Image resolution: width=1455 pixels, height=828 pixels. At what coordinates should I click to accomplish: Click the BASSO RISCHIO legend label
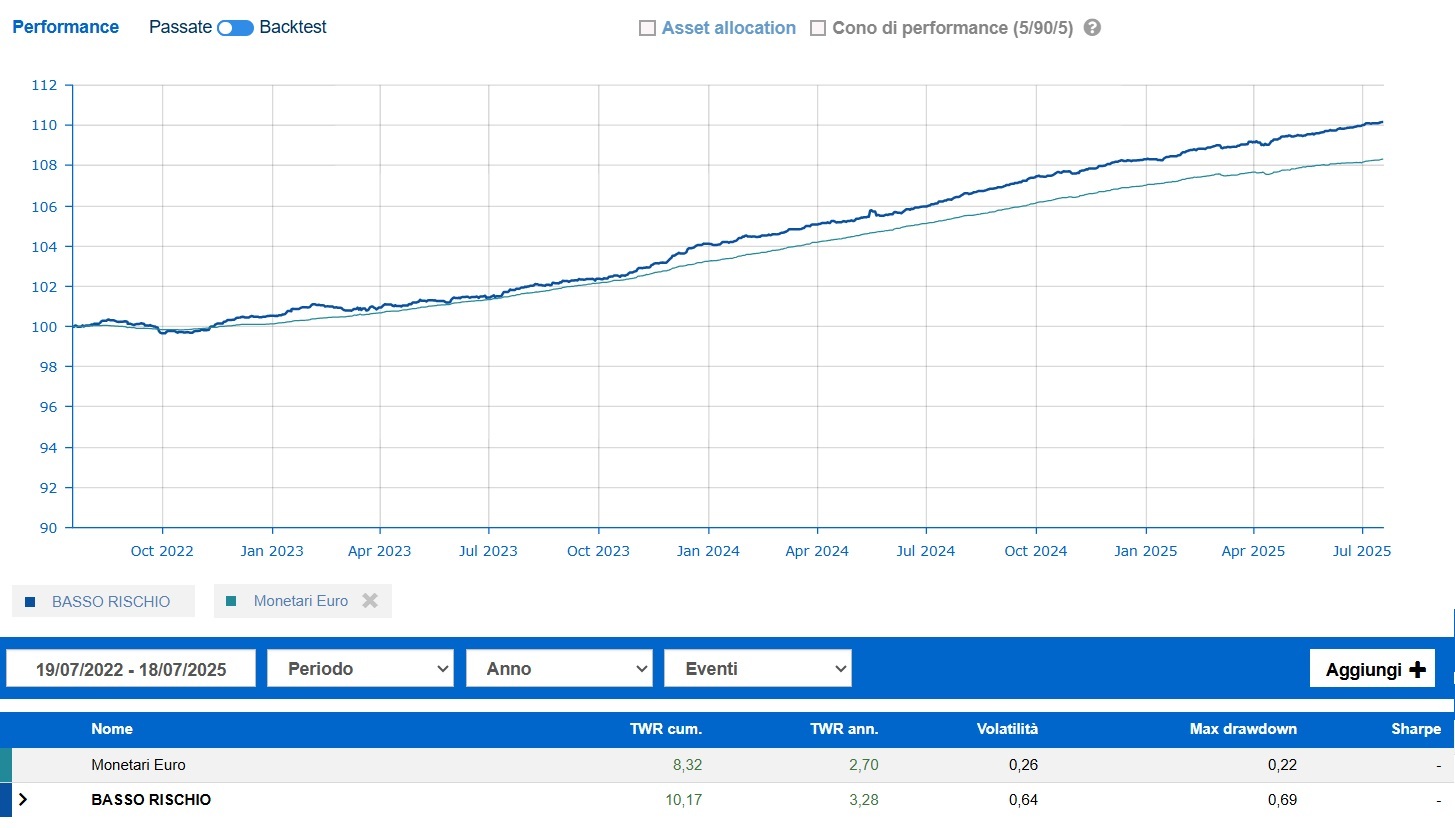[110, 602]
